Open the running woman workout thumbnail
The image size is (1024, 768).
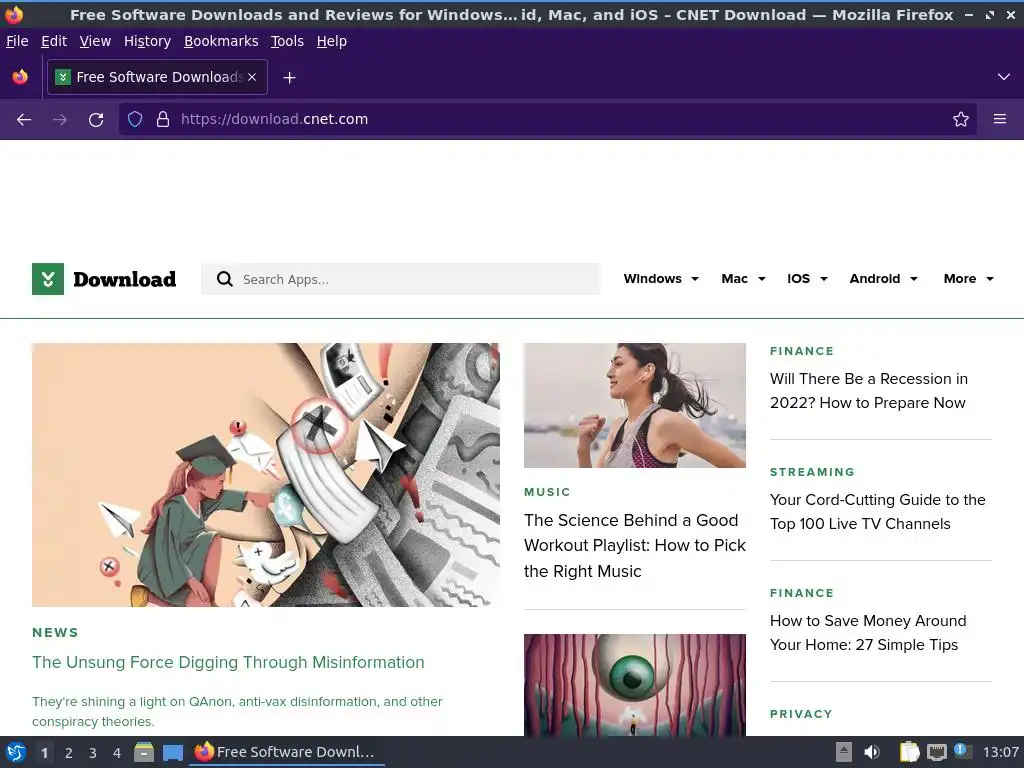pyautogui.click(x=635, y=406)
